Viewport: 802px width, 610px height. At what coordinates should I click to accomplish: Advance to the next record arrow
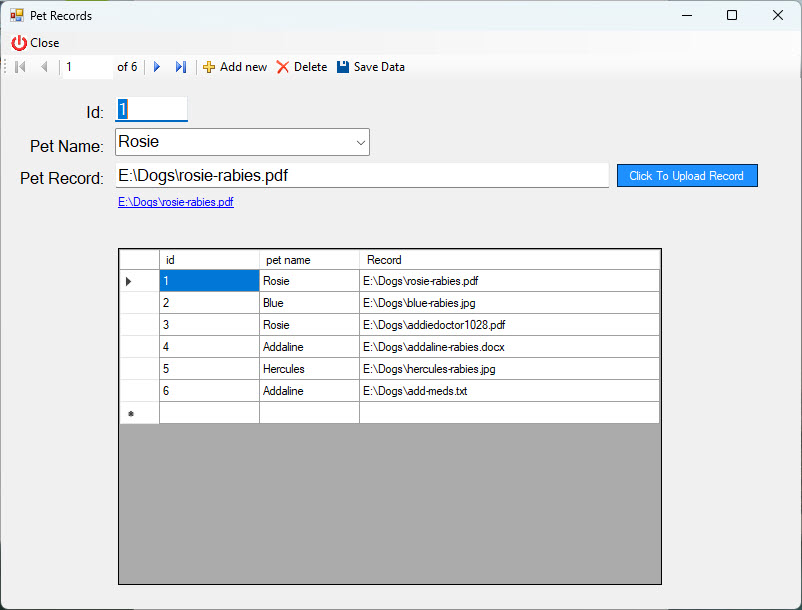[157, 67]
